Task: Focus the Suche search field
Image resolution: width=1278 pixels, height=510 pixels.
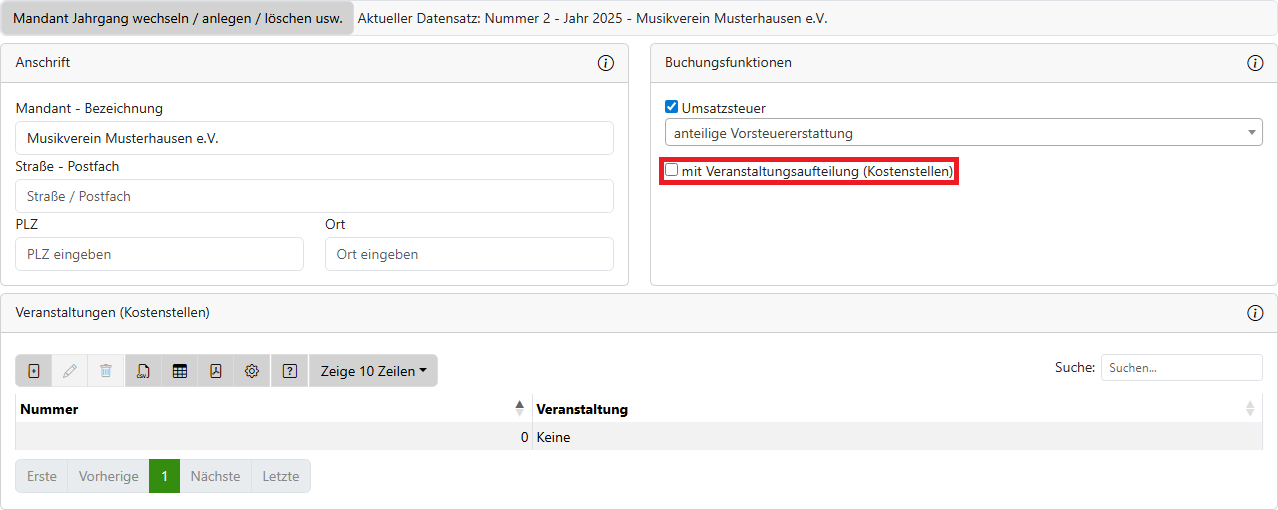Action: point(1181,368)
